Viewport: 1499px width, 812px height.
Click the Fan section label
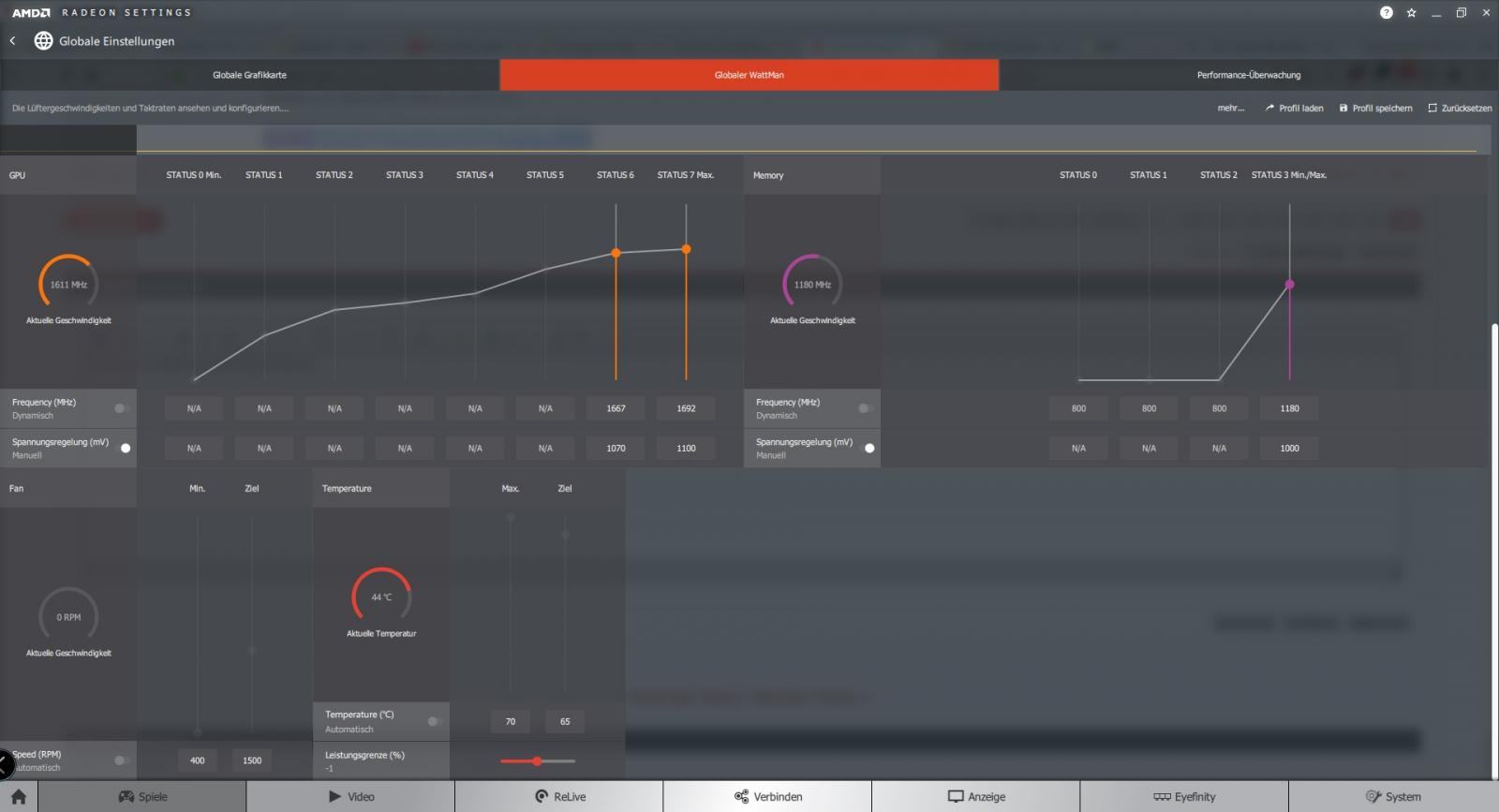pos(16,488)
